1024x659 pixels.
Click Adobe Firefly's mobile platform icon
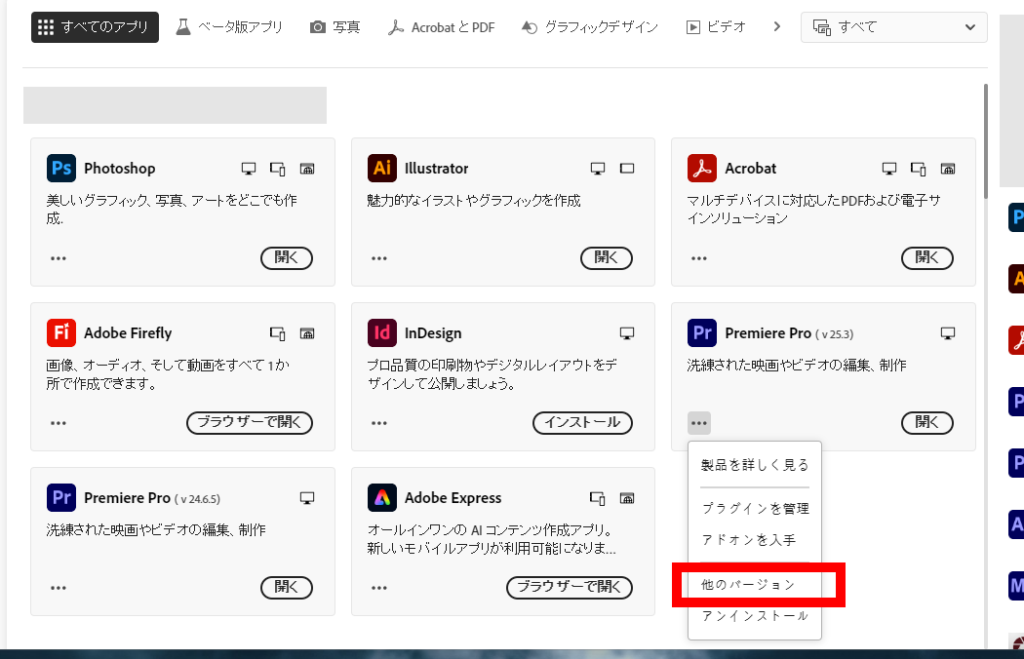(278, 333)
